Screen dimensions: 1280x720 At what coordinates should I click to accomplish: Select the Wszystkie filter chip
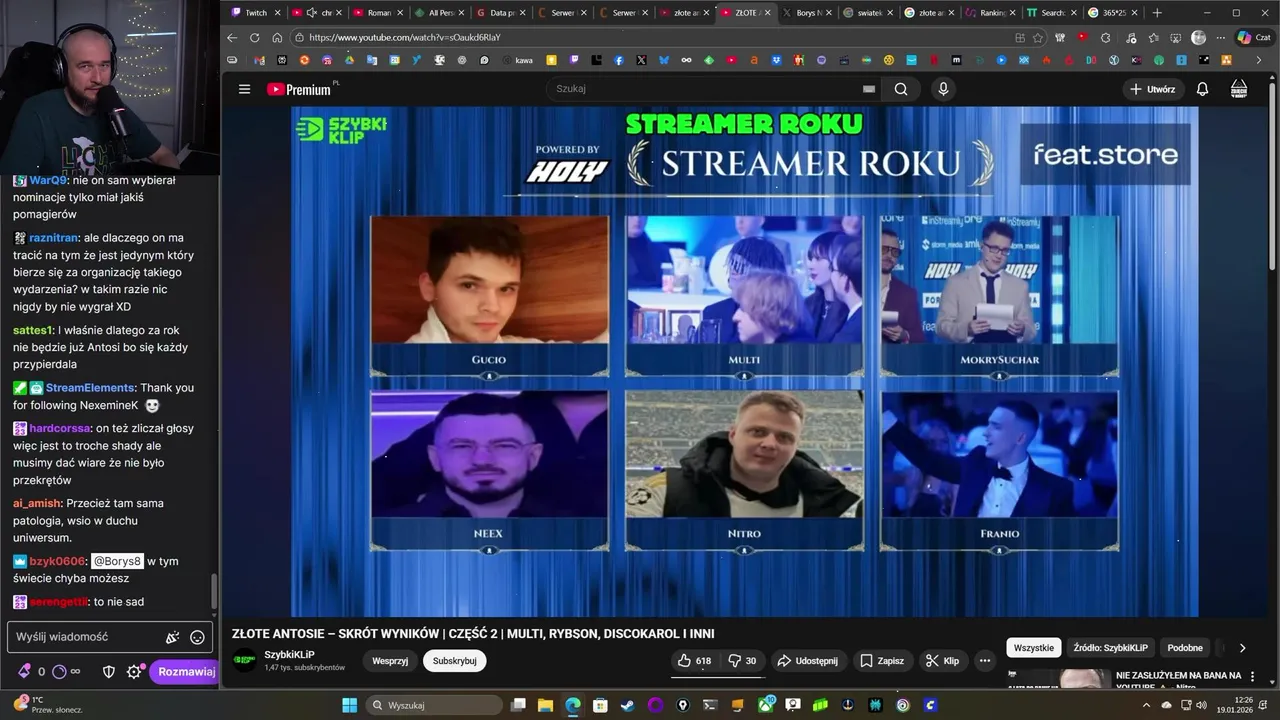[x=1033, y=648]
